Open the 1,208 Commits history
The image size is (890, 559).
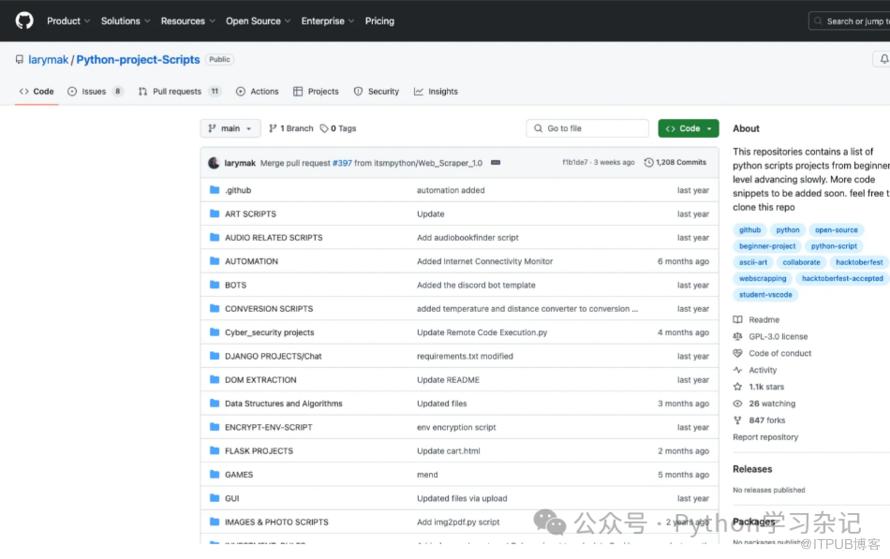675,162
